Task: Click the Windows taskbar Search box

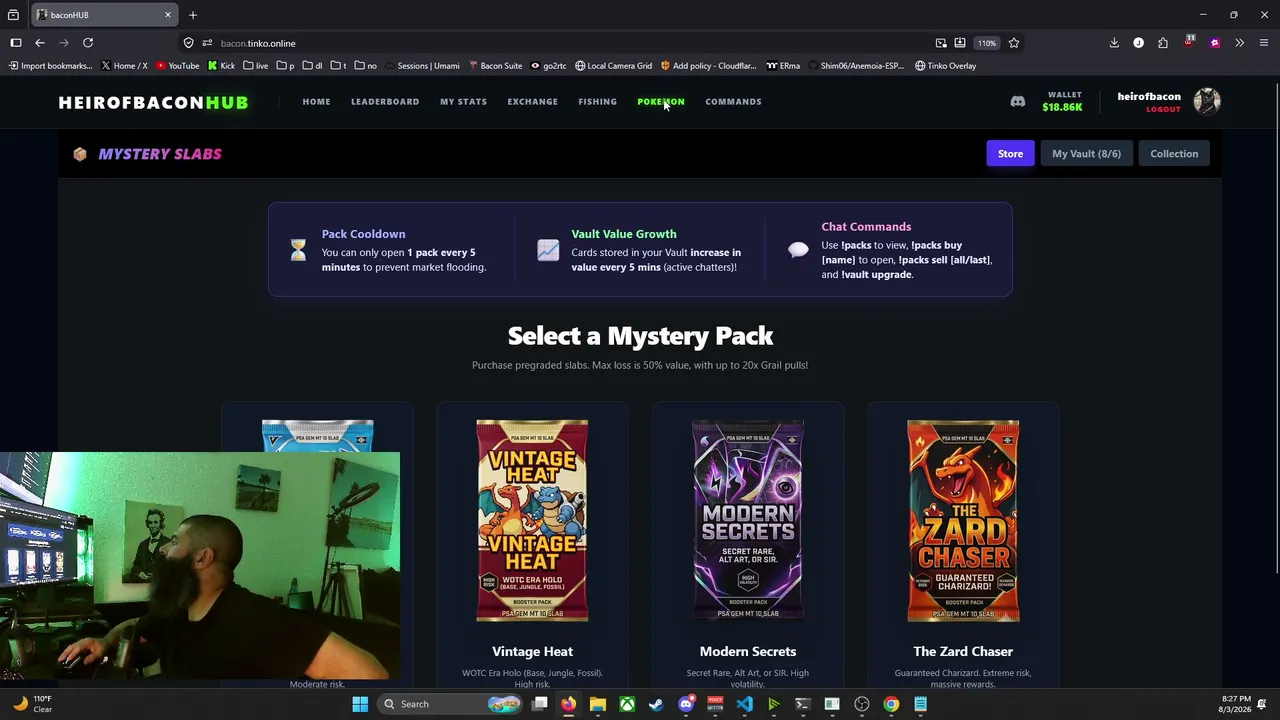Action: coord(450,704)
